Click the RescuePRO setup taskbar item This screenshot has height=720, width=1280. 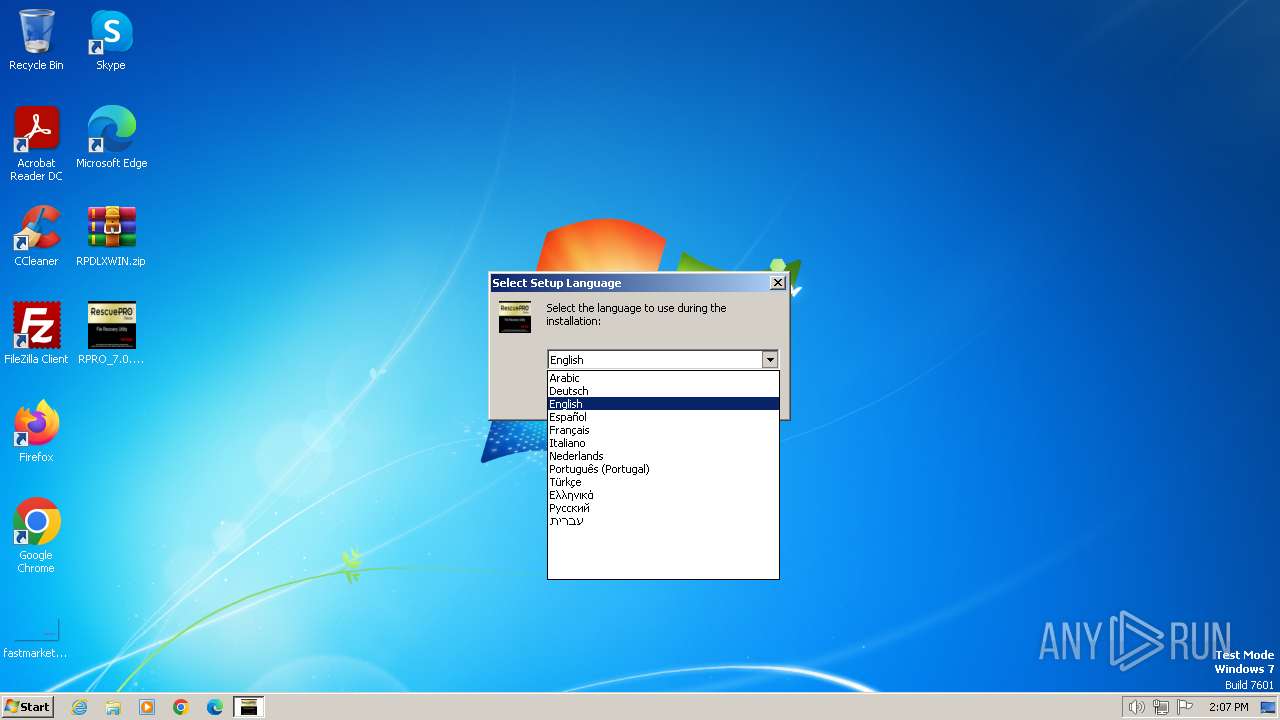(x=249, y=707)
